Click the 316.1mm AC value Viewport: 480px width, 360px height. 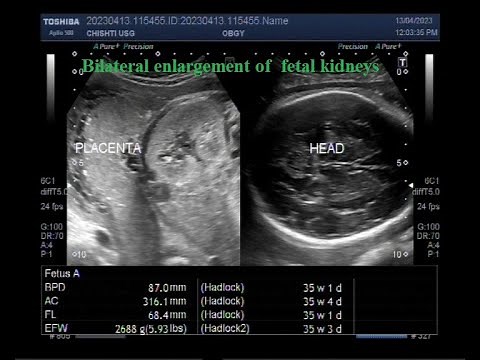(164, 301)
